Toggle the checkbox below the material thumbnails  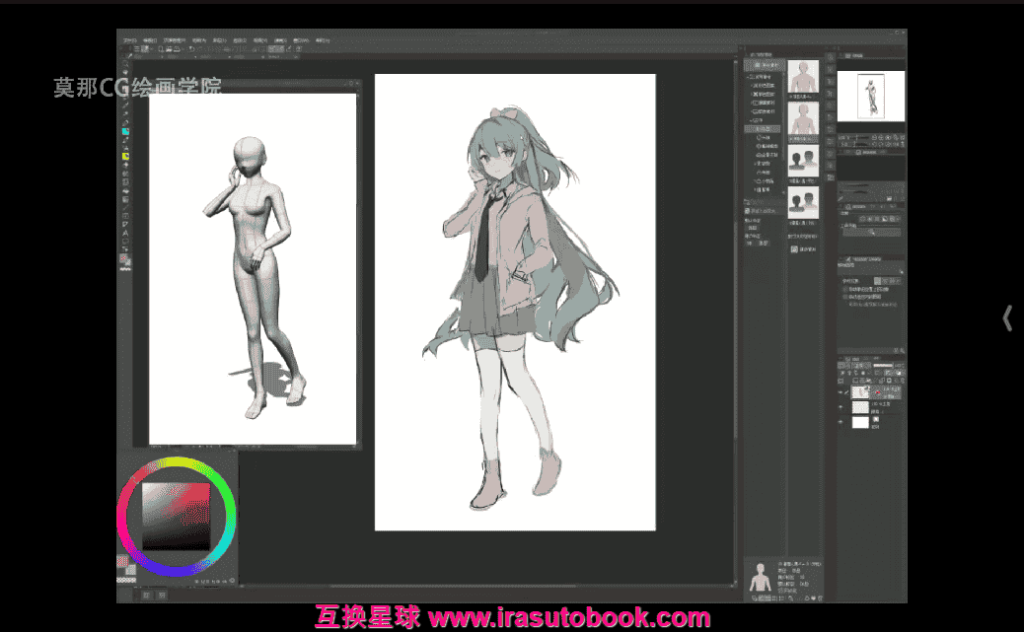tap(795, 249)
